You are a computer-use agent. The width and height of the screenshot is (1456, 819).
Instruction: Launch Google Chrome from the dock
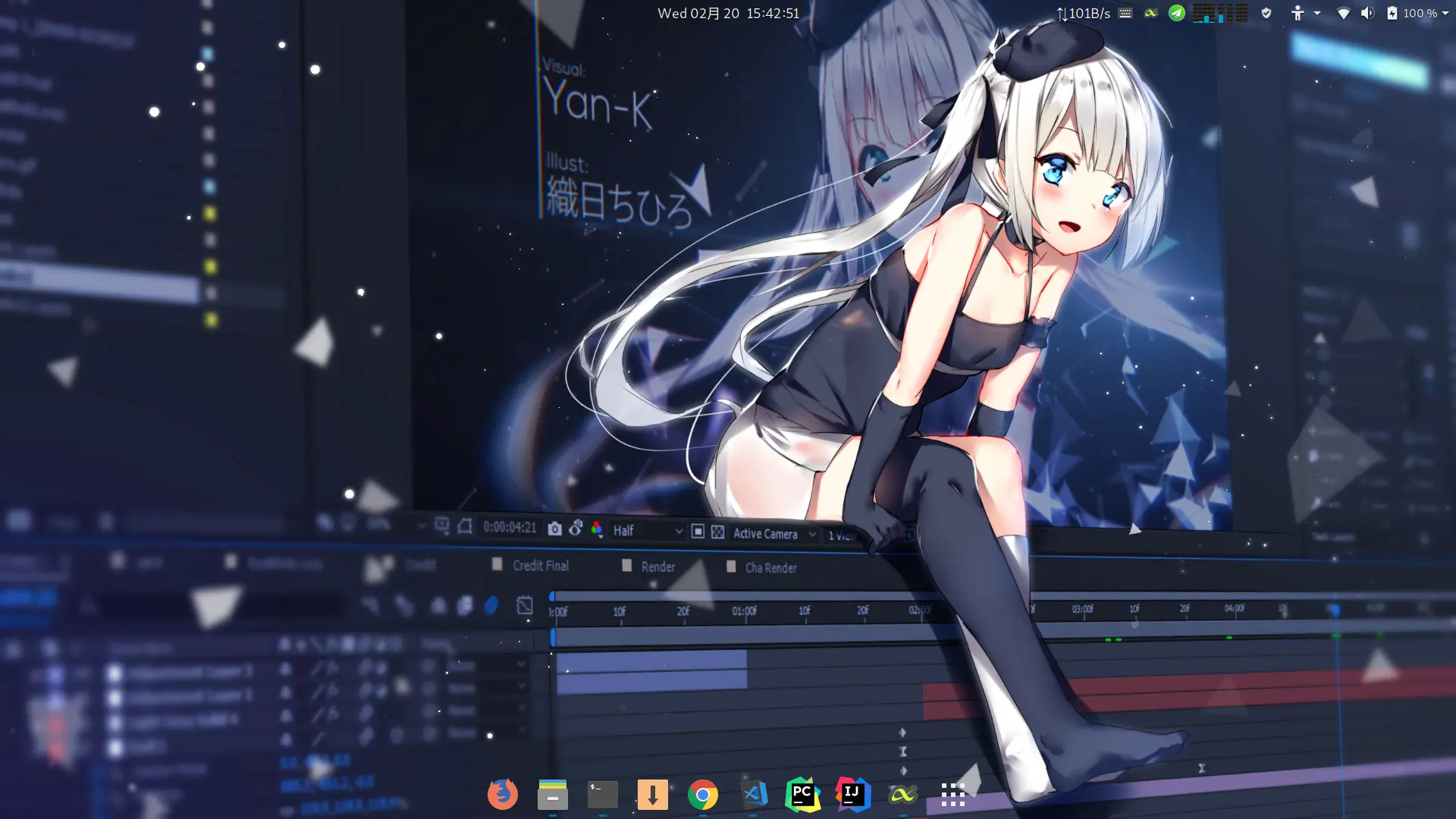[x=703, y=794]
